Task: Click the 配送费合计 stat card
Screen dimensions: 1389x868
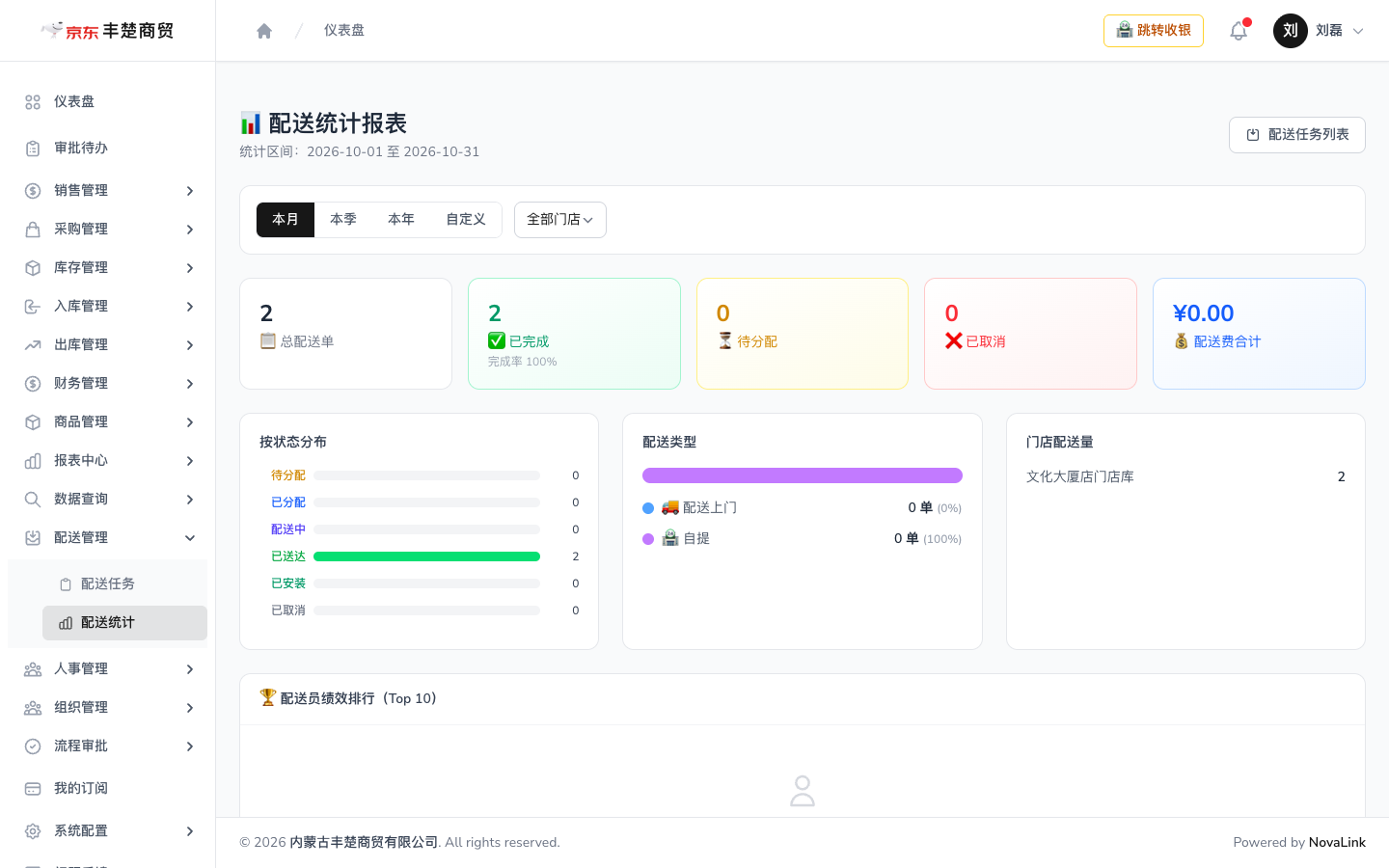Action: 1259,334
